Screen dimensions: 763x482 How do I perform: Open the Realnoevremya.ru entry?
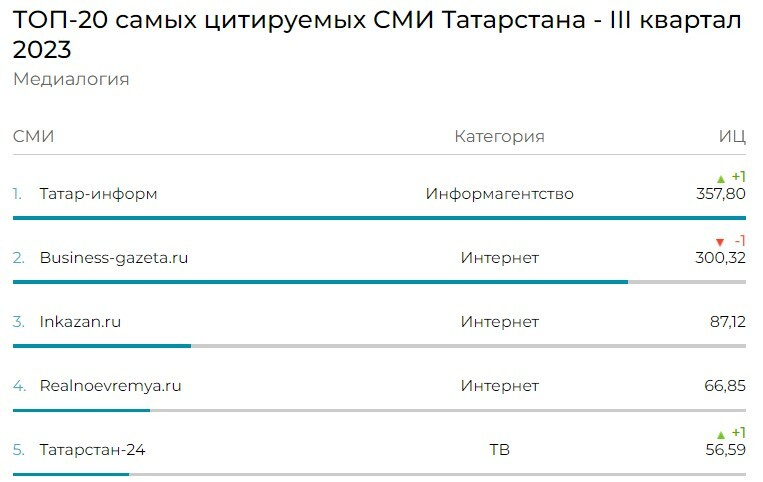(110, 386)
